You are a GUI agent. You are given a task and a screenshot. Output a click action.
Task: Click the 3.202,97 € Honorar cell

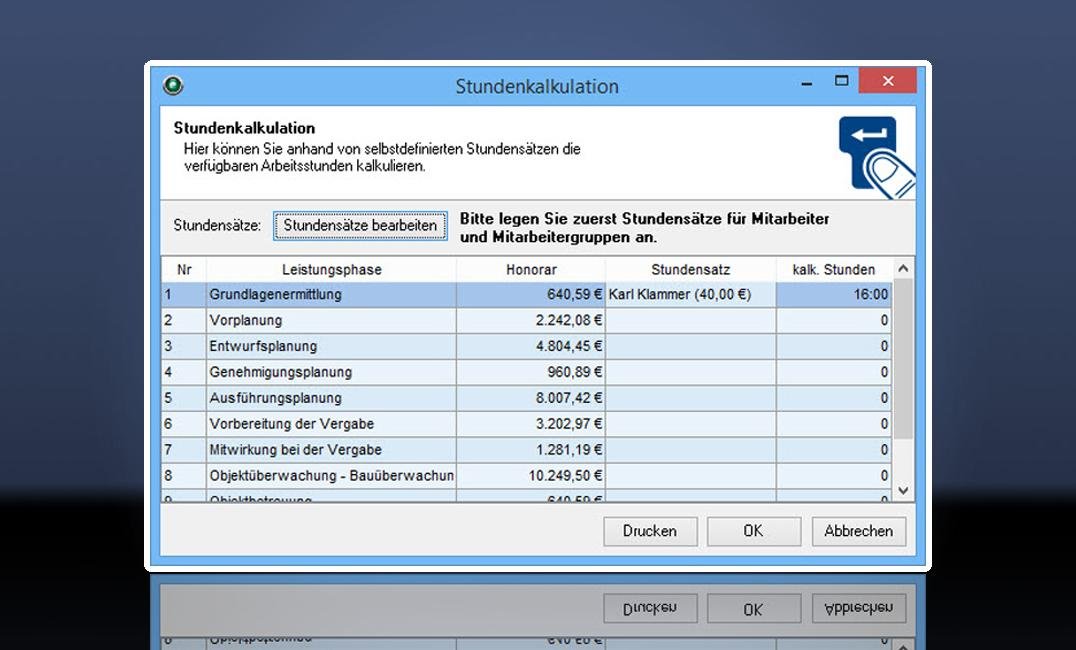pyautogui.click(x=531, y=424)
